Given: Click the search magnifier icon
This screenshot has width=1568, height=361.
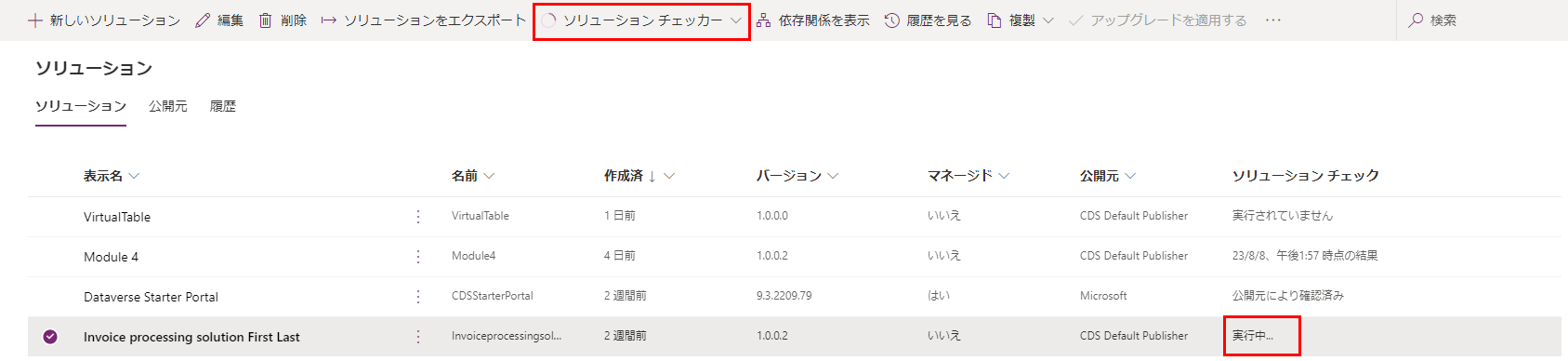Looking at the screenshot, I should click(x=1416, y=20).
